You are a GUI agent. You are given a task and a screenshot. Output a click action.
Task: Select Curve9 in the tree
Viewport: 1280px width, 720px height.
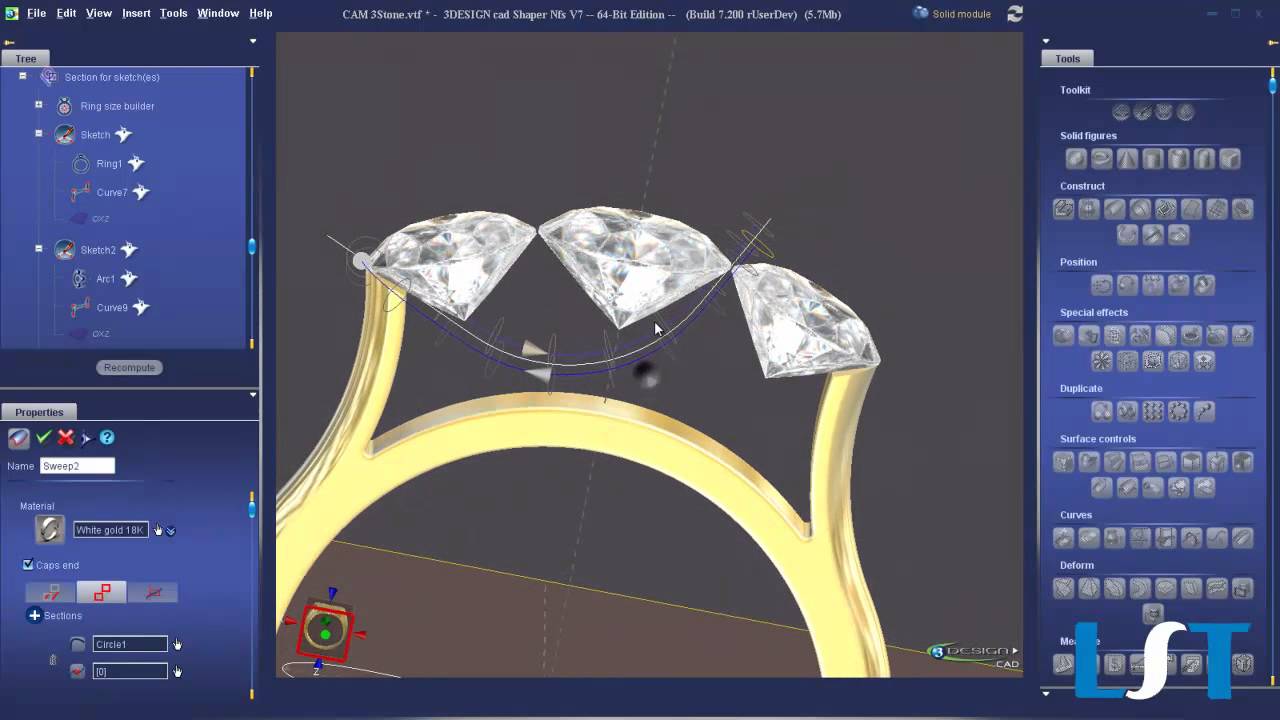[112, 308]
